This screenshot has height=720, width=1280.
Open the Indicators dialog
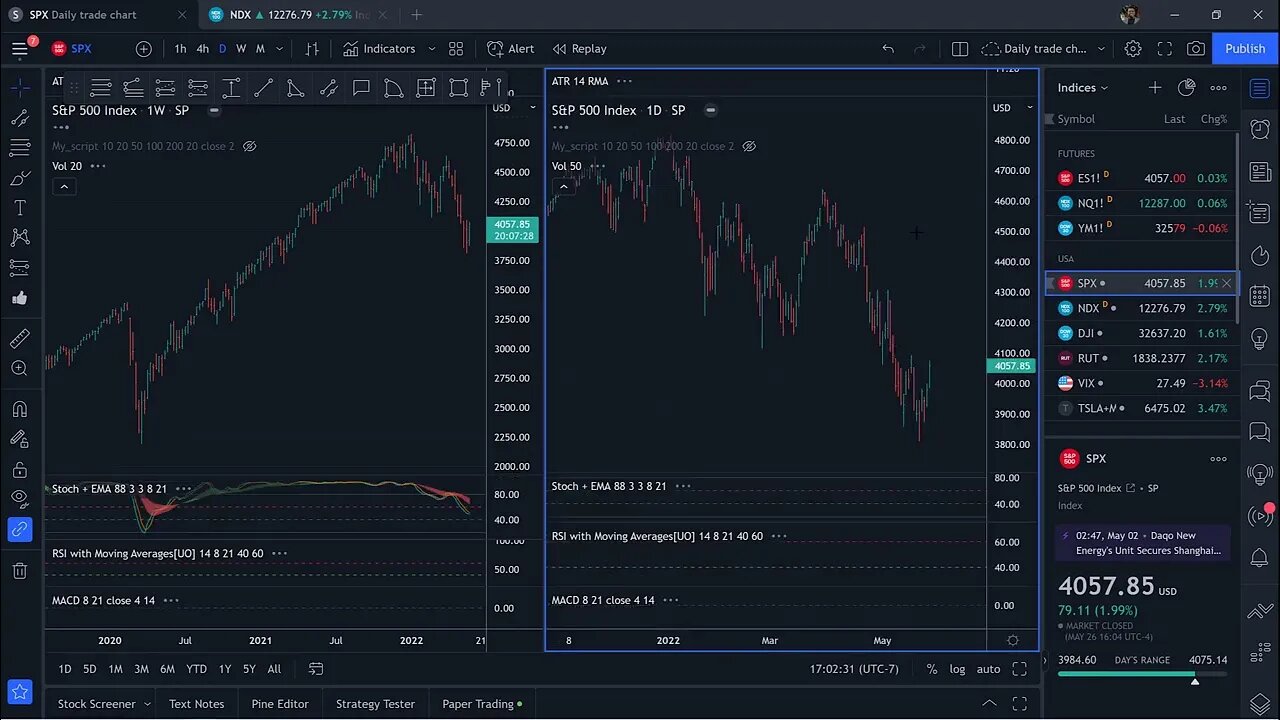click(379, 48)
